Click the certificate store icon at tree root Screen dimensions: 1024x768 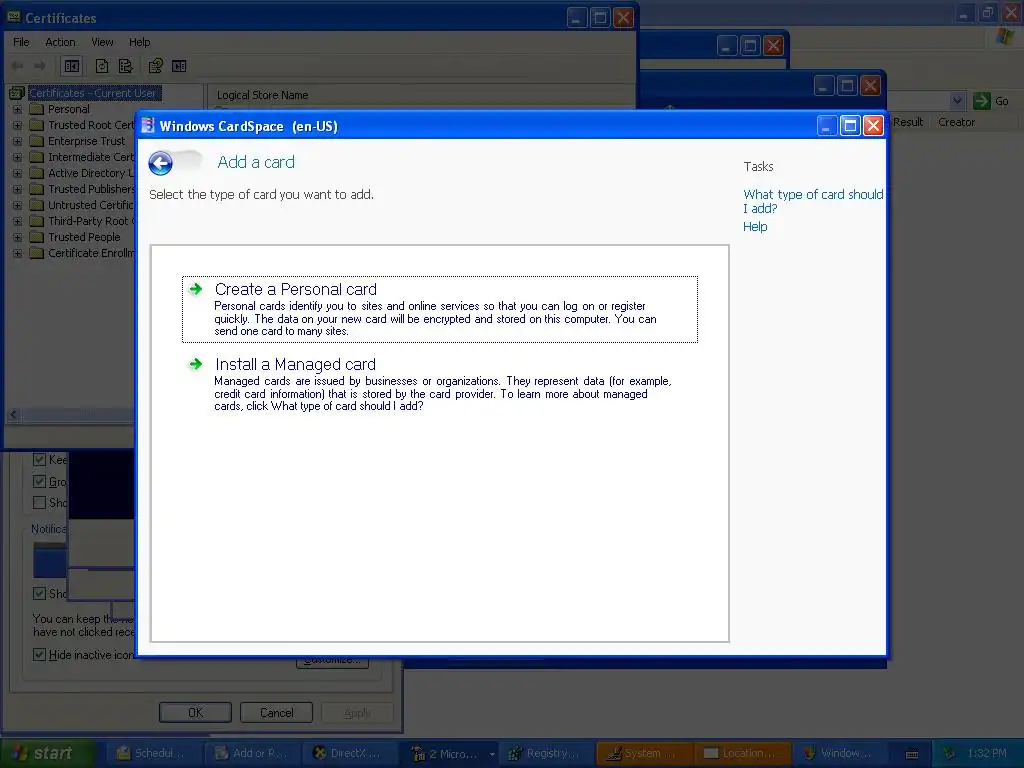(x=17, y=93)
